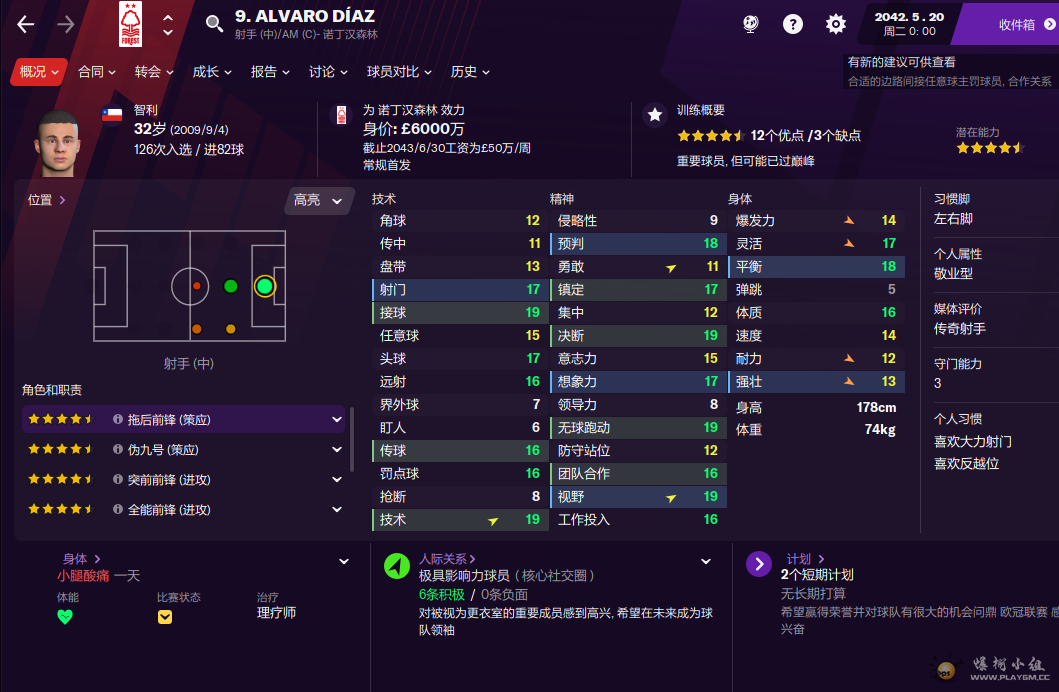Open settings gear icon
The width and height of the screenshot is (1059, 692).
click(x=835, y=25)
